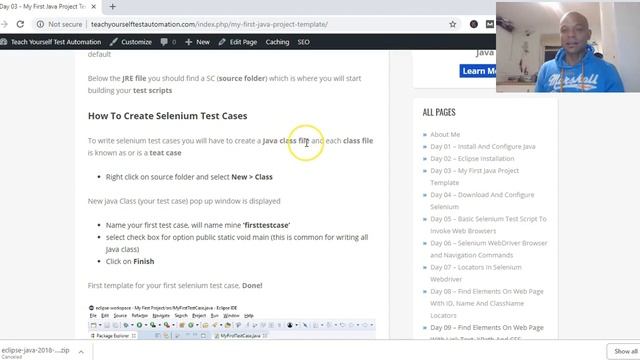Image resolution: width=640 pixels, height=360 pixels.
Task: Open Day 03 My First Java Project Template
Action: tap(474, 176)
